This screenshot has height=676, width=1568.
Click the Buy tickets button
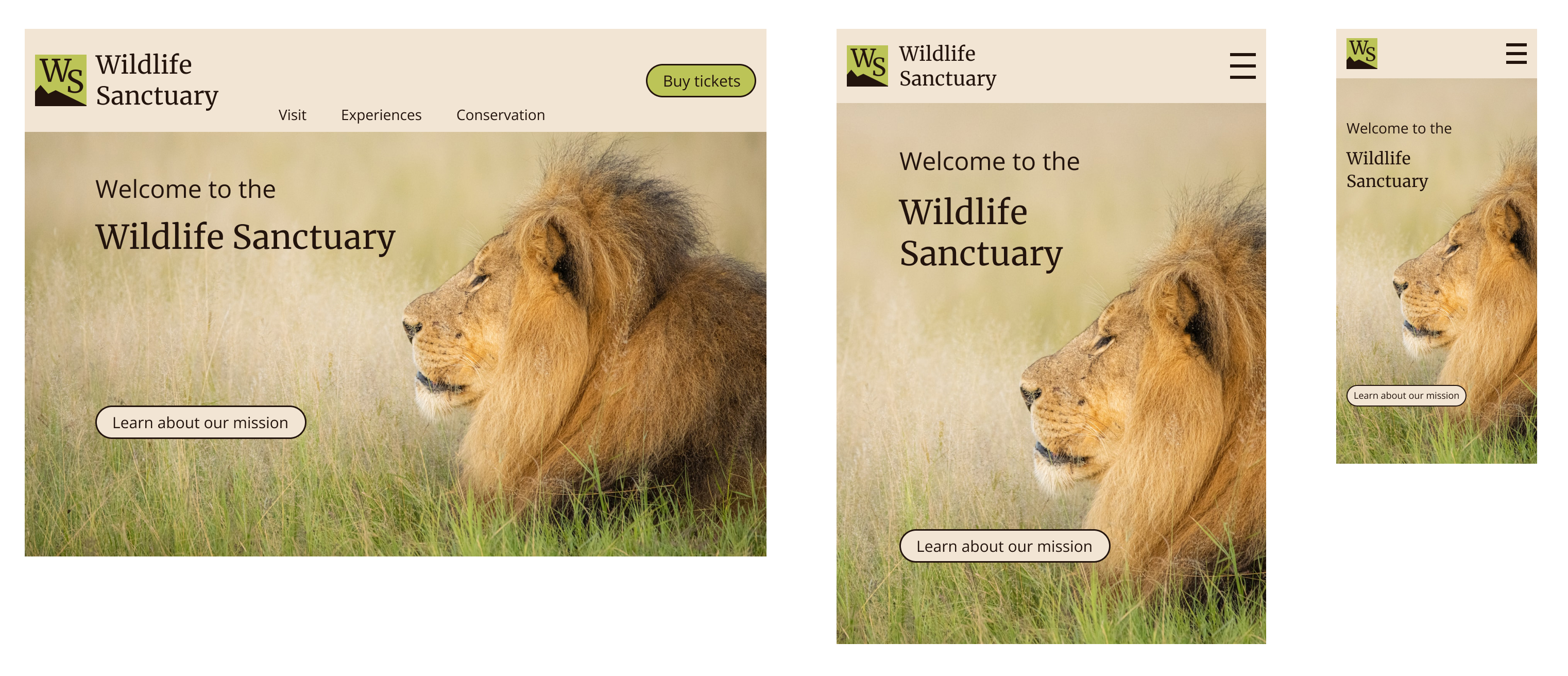pyautogui.click(x=701, y=80)
